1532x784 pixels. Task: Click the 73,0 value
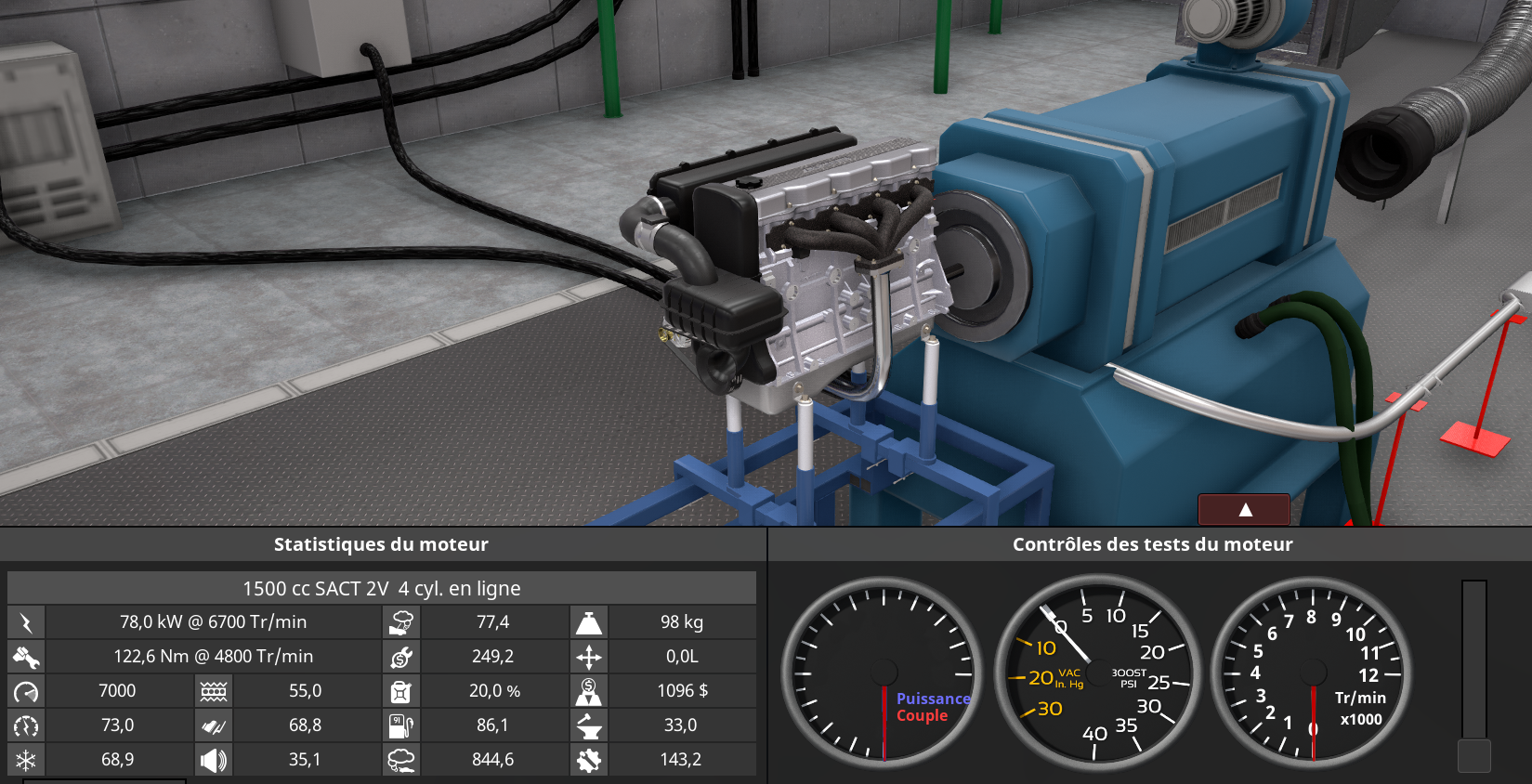(117, 725)
